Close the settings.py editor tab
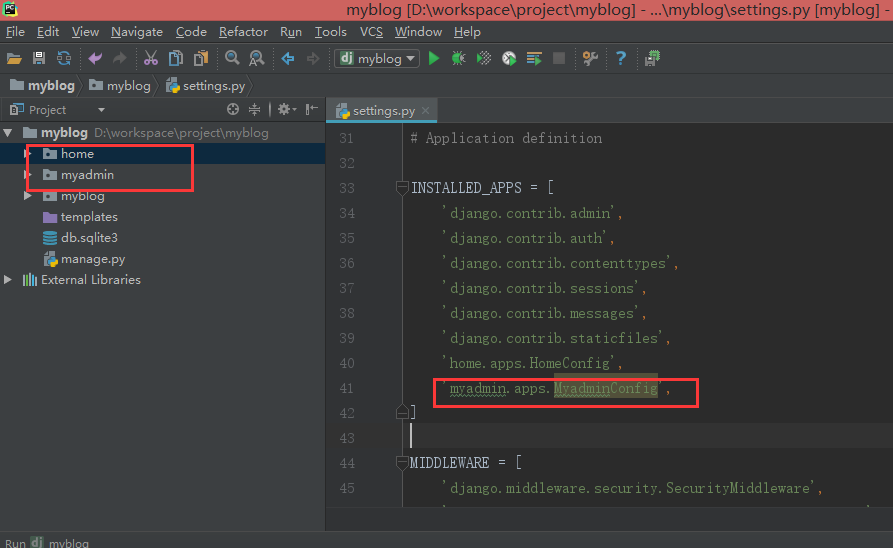The height and width of the screenshot is (548, 893). coord(425,111)
